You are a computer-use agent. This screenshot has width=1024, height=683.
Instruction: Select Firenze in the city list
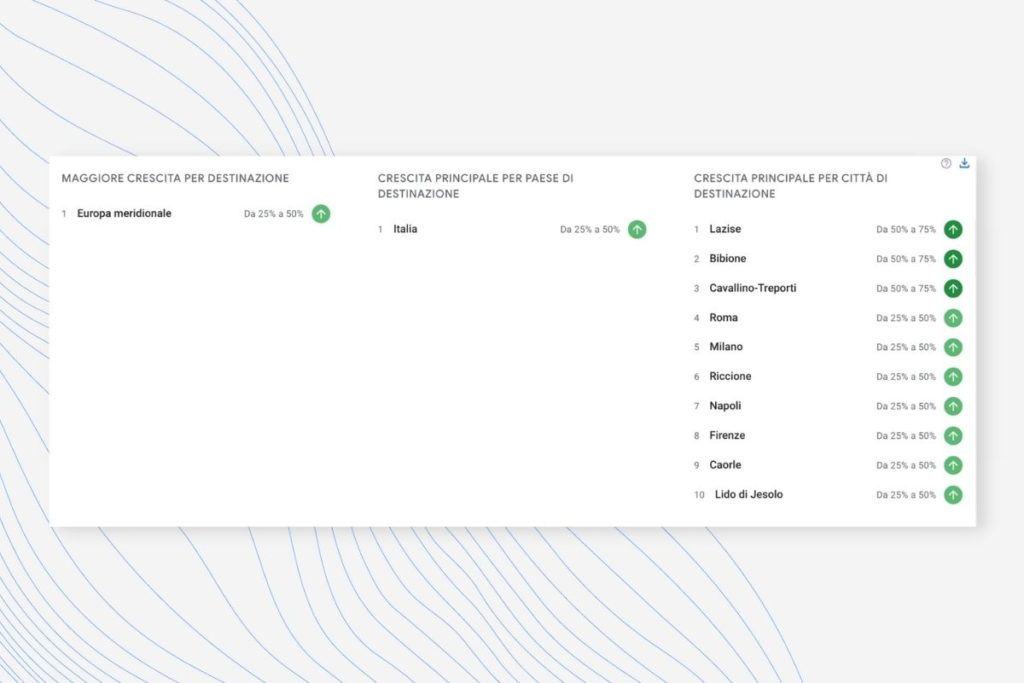pyautogui.click(x=727, y=436)
